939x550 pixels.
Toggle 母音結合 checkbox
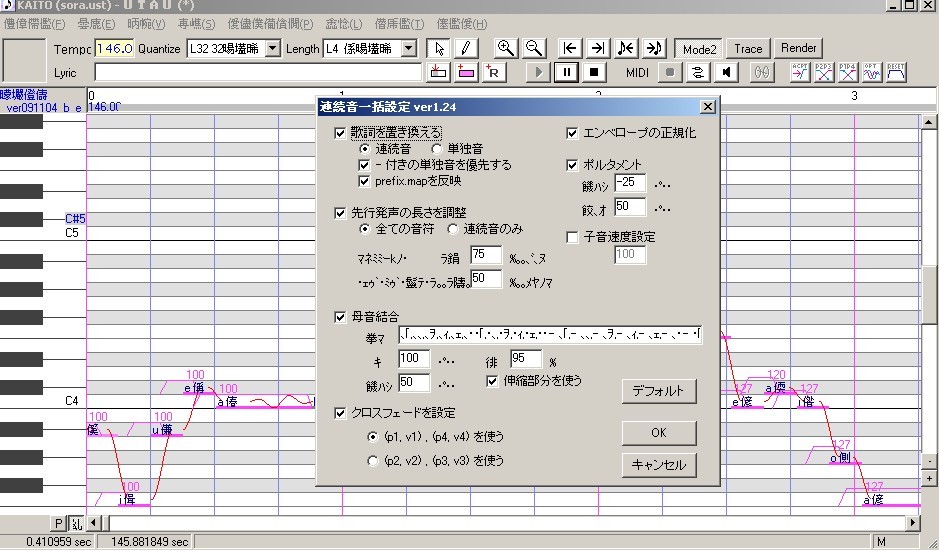pos(340,317)
